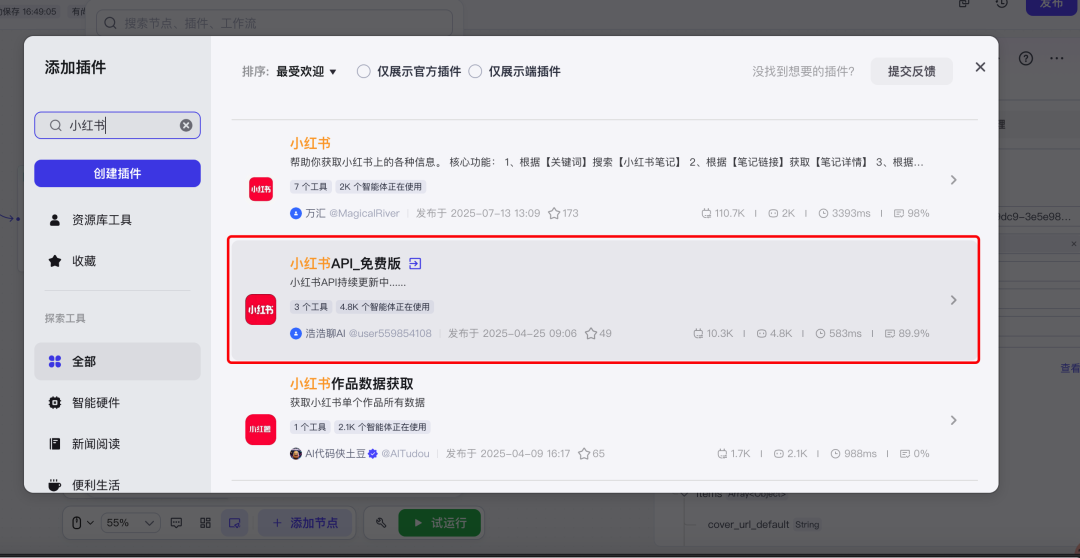Open the 最受欢迎 sort dropdown
1080x558 pixels.
pos(306,71)
